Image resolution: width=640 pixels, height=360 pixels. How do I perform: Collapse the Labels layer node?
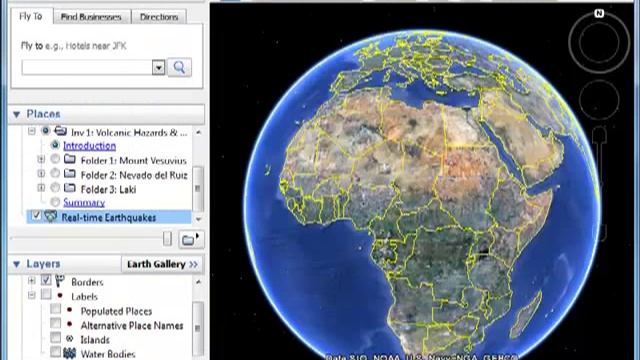32,295
